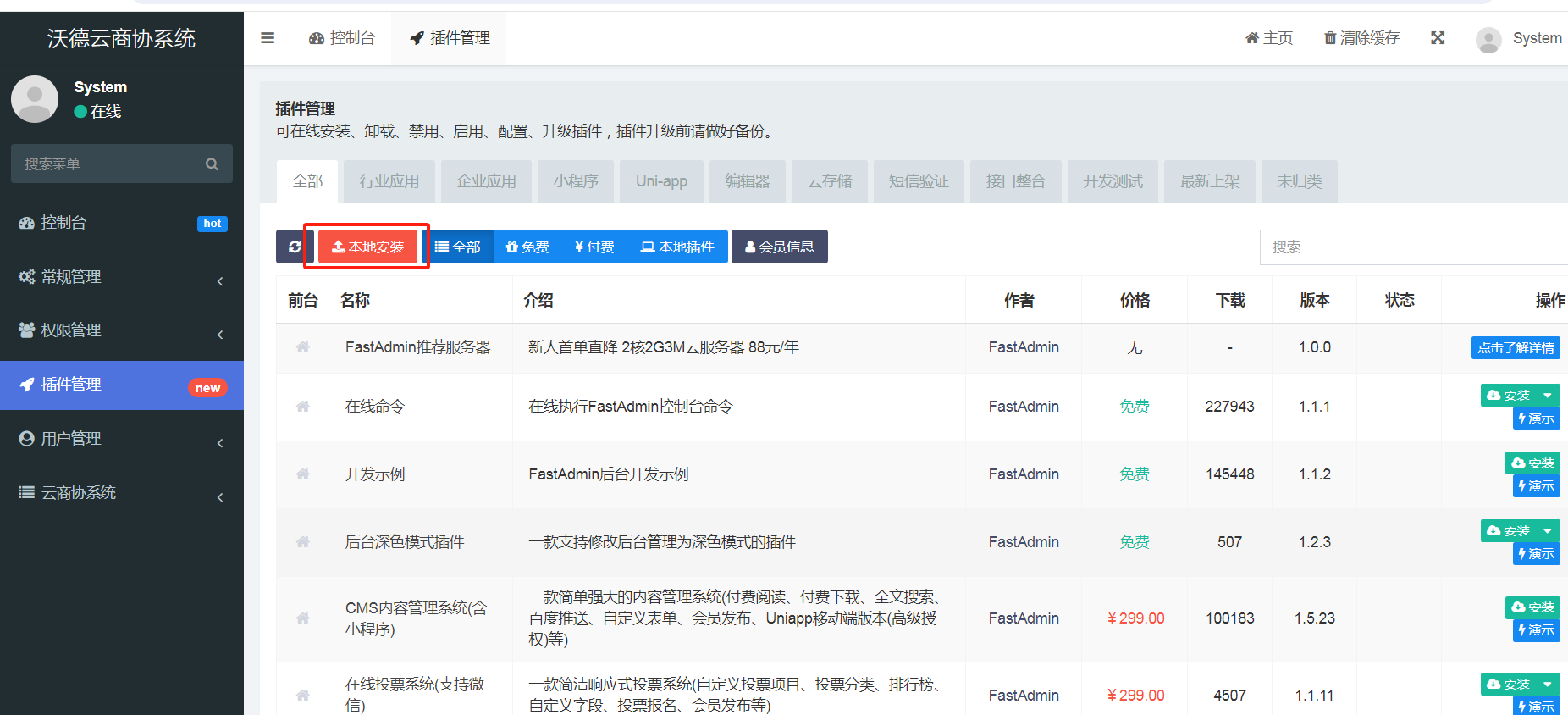Open 会员信息 button
Image resolution: width=1568 pixels, height=715 pixels.
pos(780,247)
